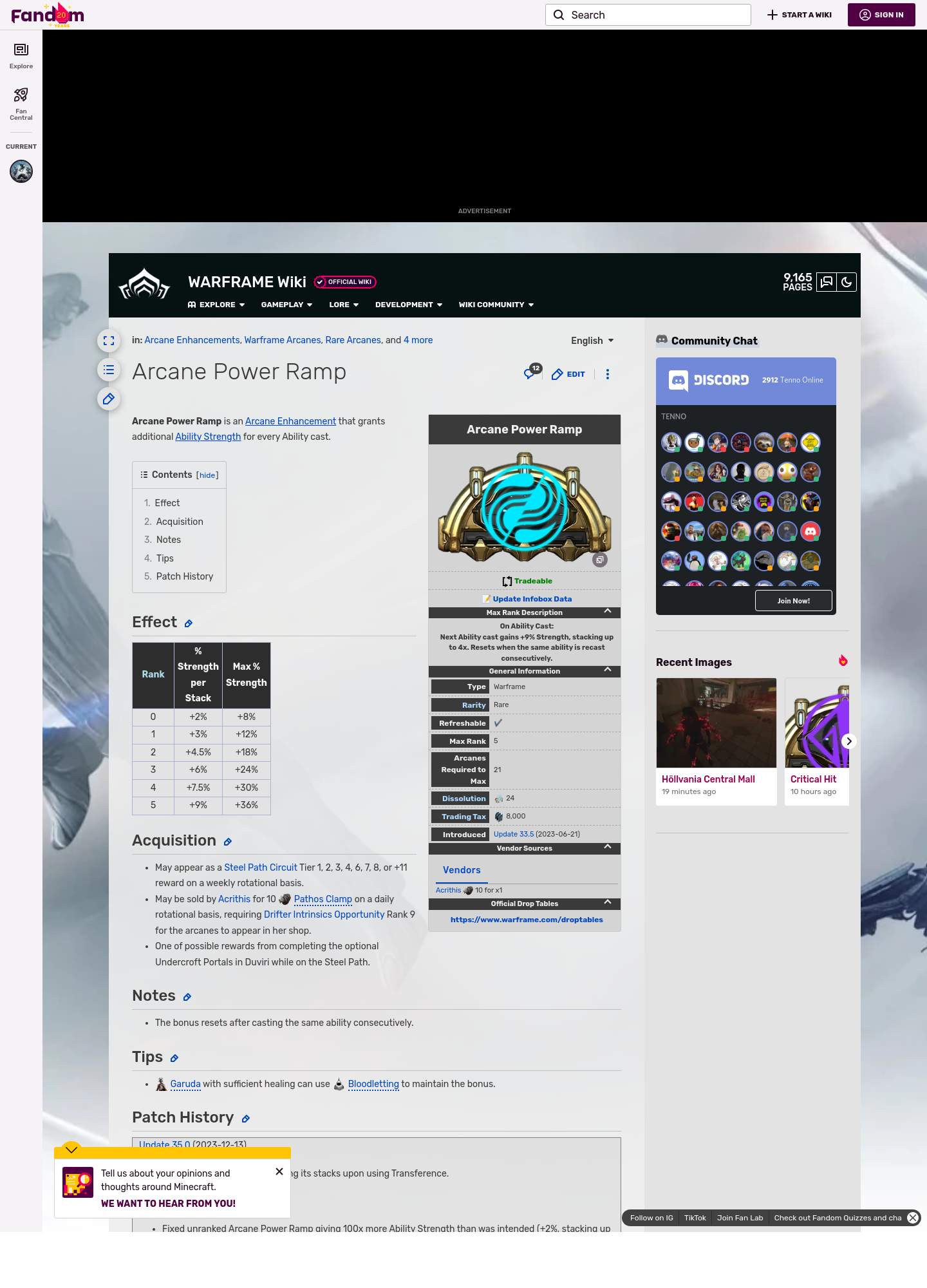This screenshot has width=927, height=1288.
Task: Collapse the yellow survey banner chevron
Action: click(x=71, y=1150)
